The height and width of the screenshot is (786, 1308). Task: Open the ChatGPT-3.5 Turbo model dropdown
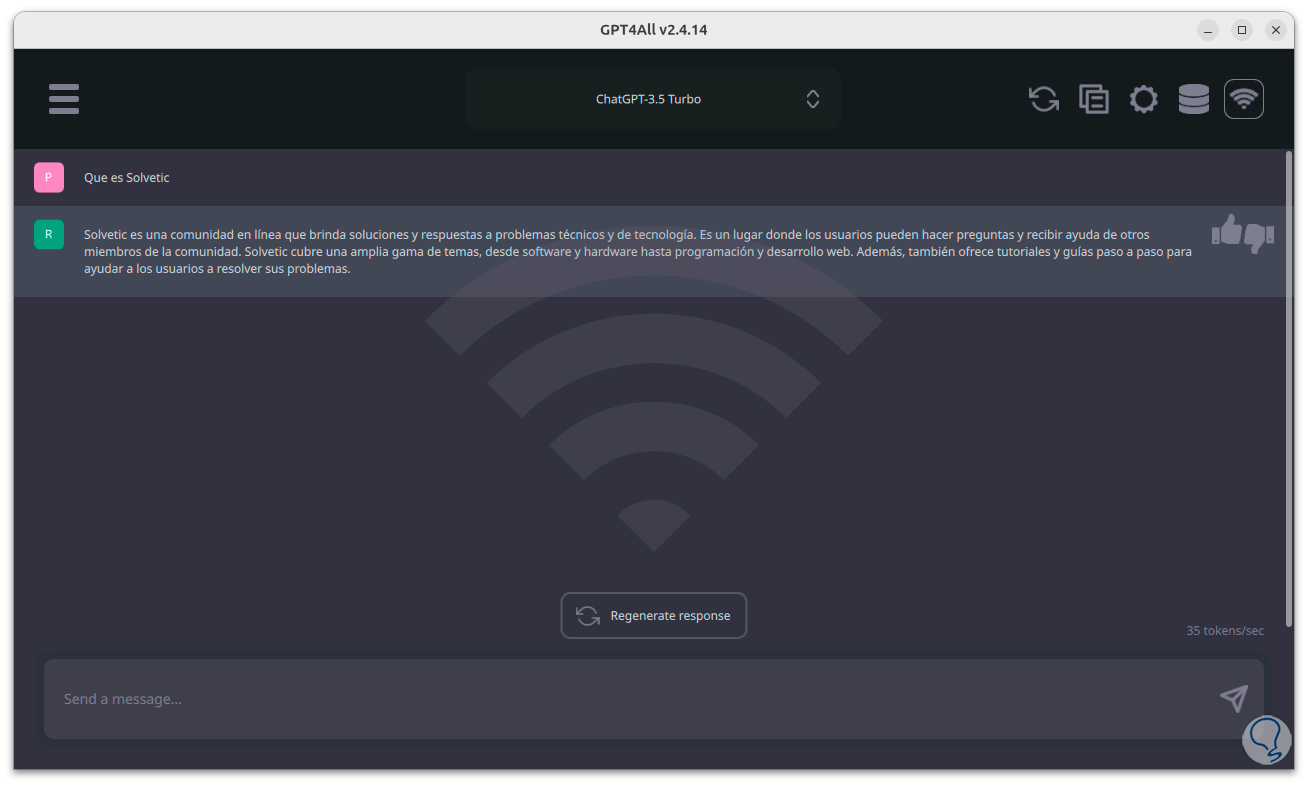[x=653, y=99]
